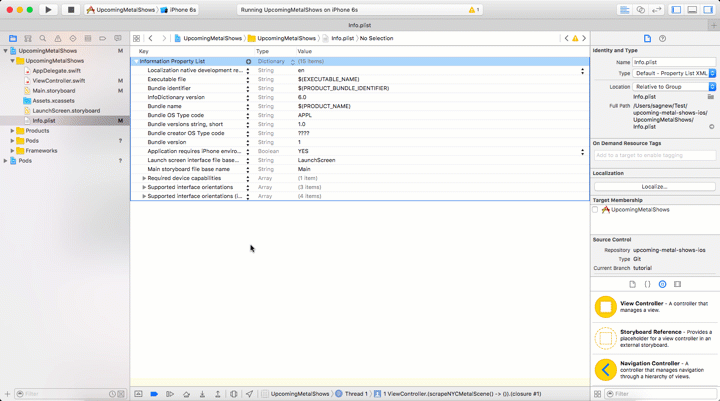The height and width of the screenshot is (401, 720).
Task: Expand Supported interface orientations (3 items)
Action: pyautogui.click(x=144, y=187)
